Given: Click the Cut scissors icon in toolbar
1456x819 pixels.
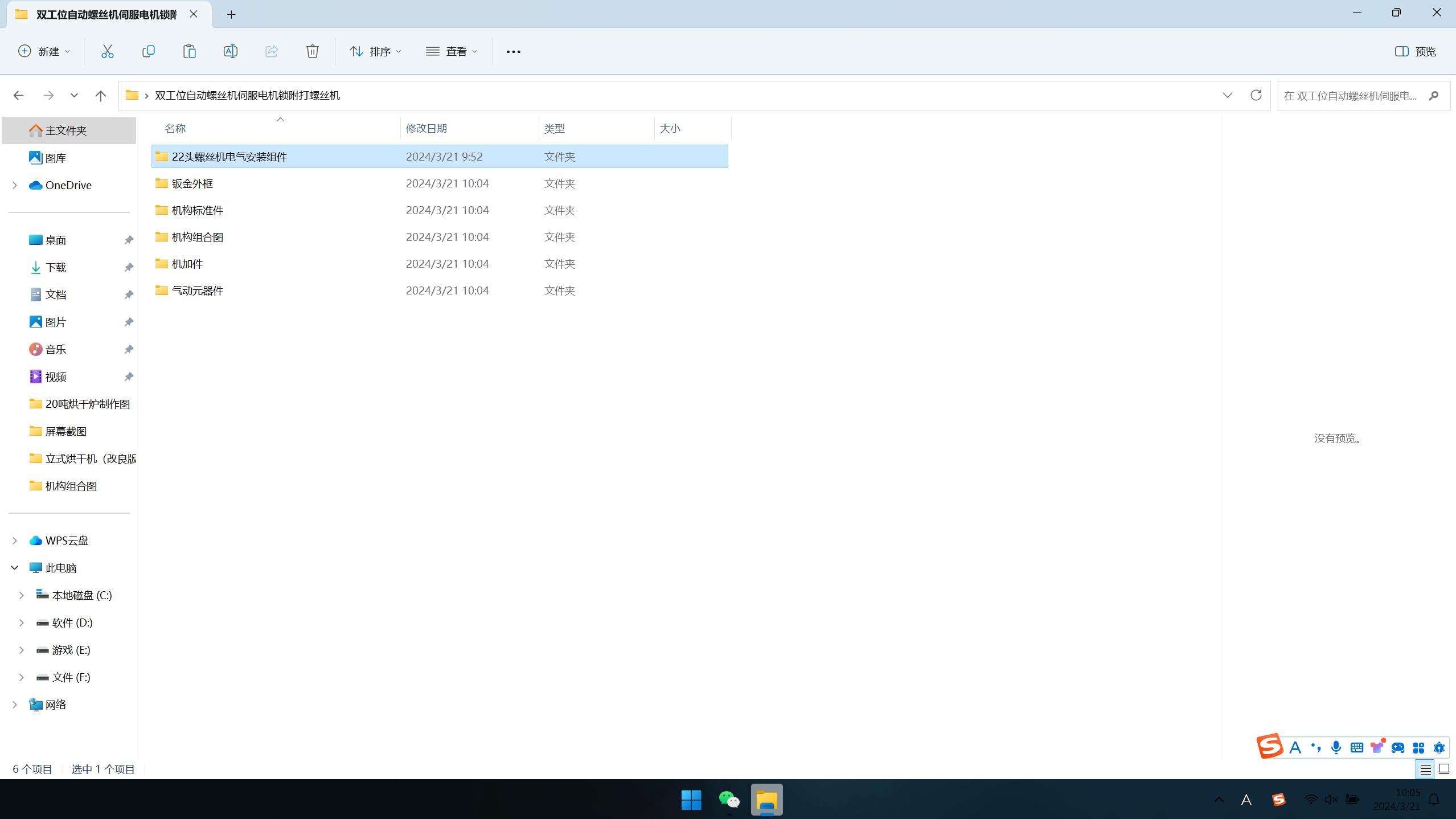Looking at the screenshot, I should tap(107, 51).
